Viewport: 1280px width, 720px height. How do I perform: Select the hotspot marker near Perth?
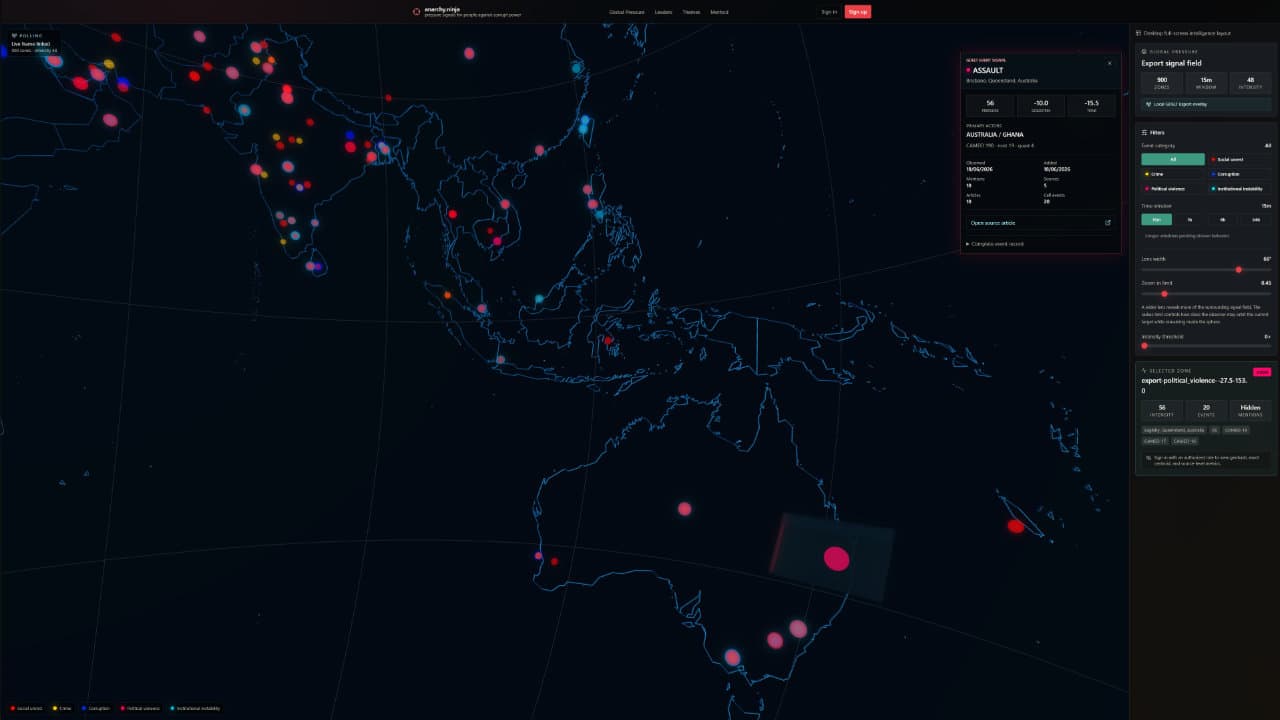click(x=538, y=556)
